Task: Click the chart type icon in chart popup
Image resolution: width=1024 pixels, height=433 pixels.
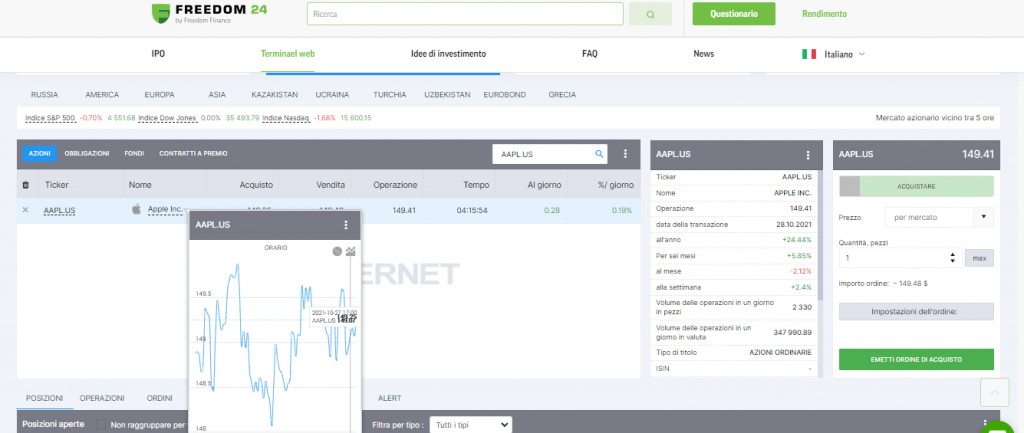Action: coord(350,251)
